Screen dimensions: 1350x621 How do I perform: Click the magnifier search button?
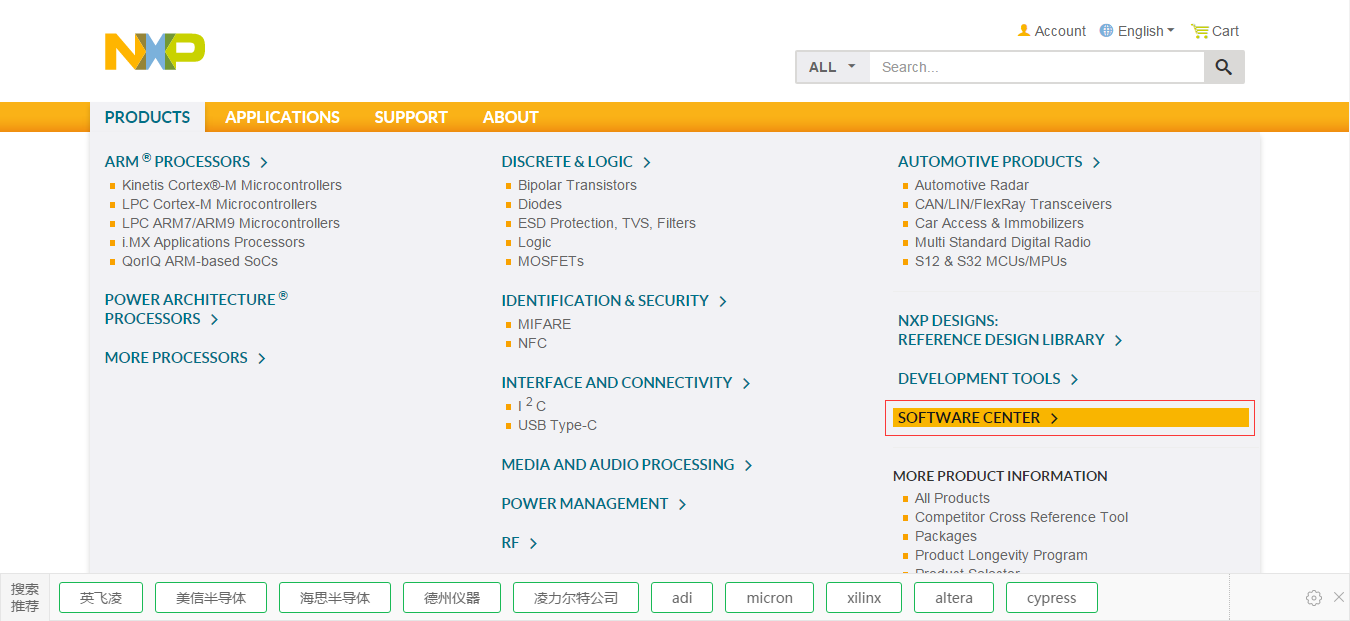point(1224,67)
